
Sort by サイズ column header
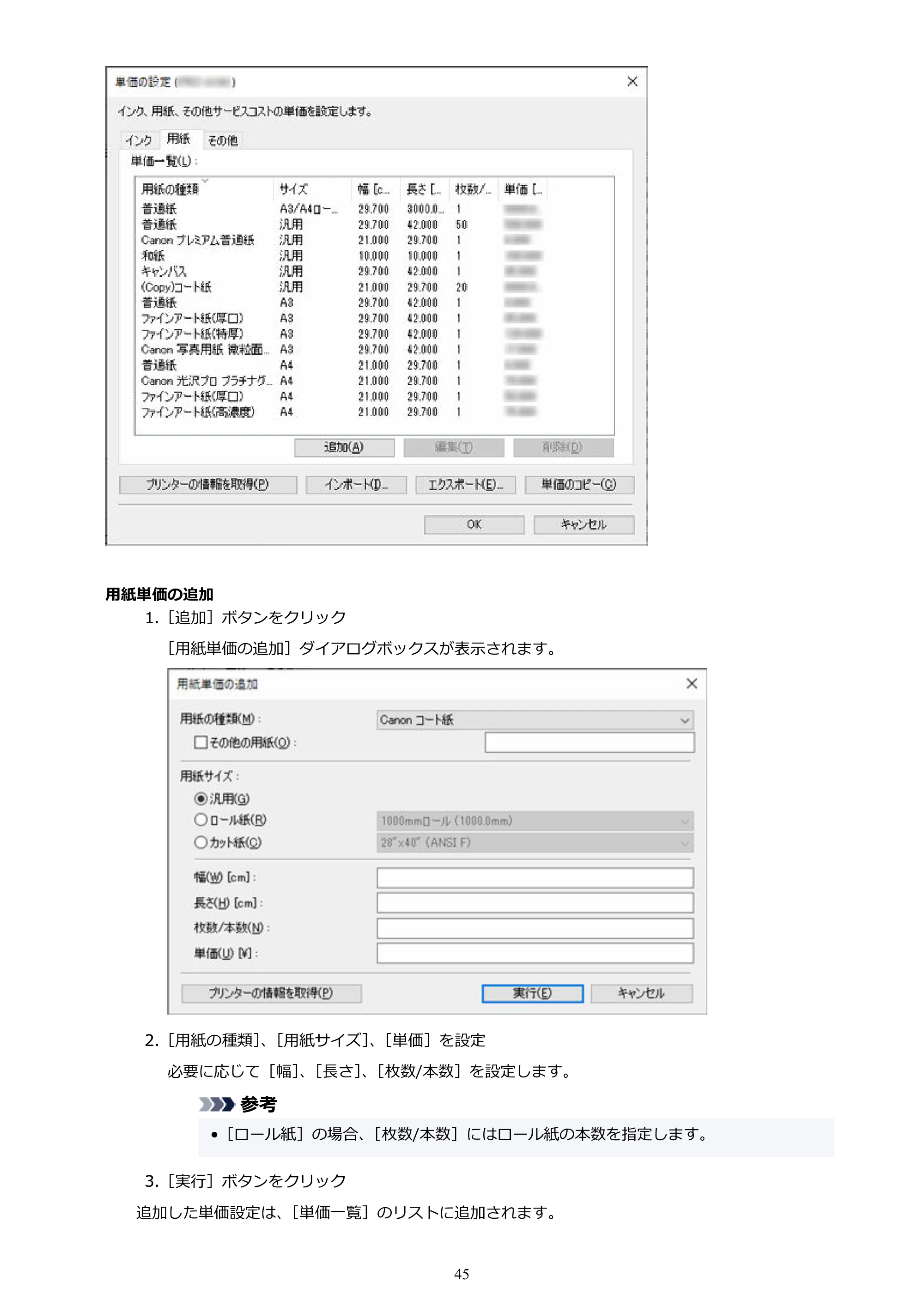(313, 189)
